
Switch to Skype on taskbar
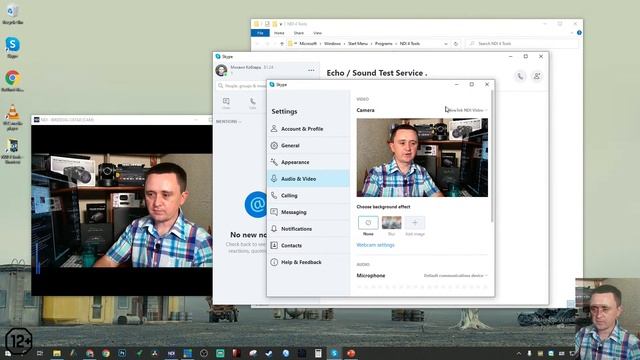tap(334, 353)
